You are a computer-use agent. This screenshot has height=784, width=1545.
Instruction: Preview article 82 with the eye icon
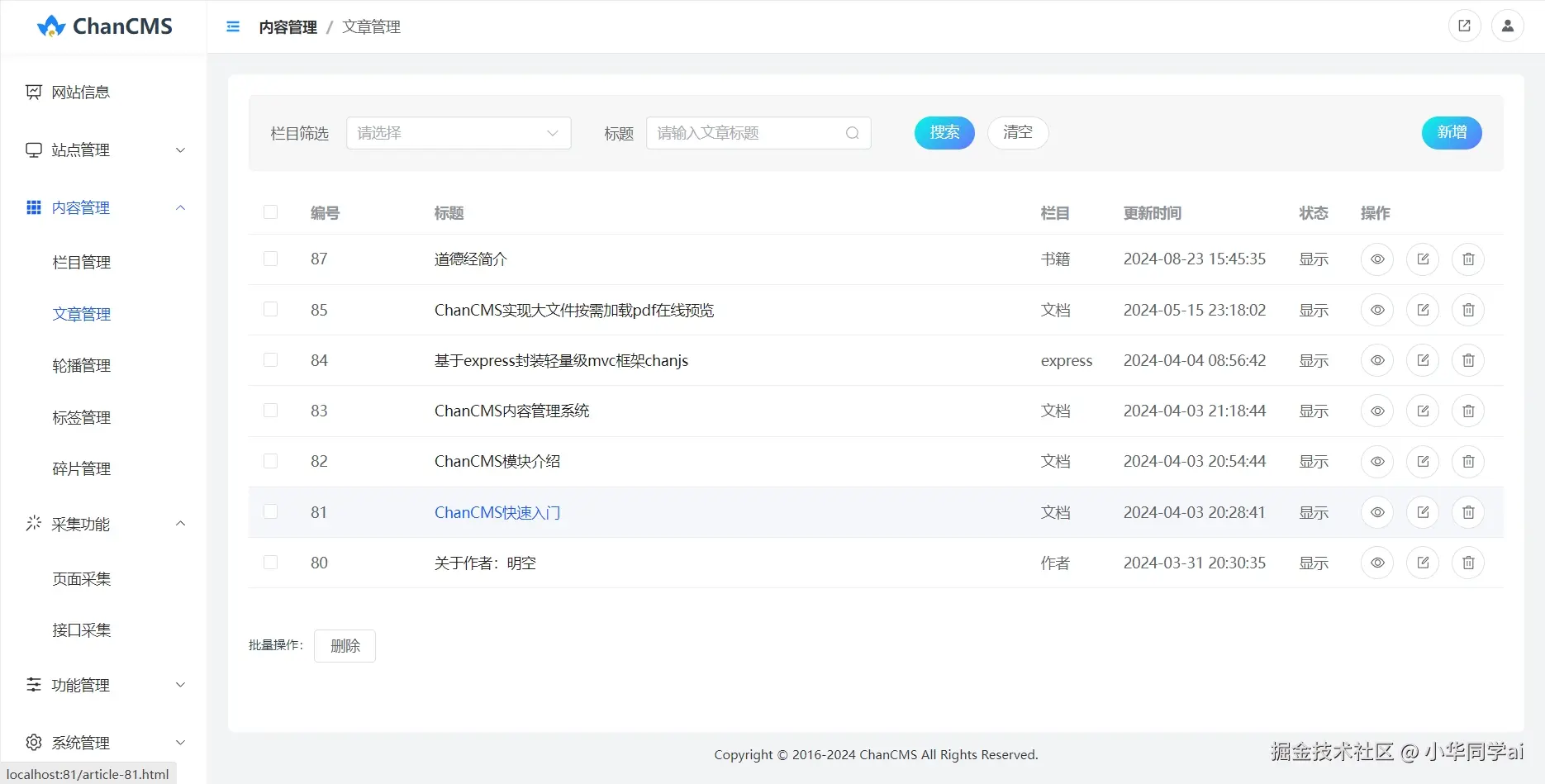click(1377, 461)
